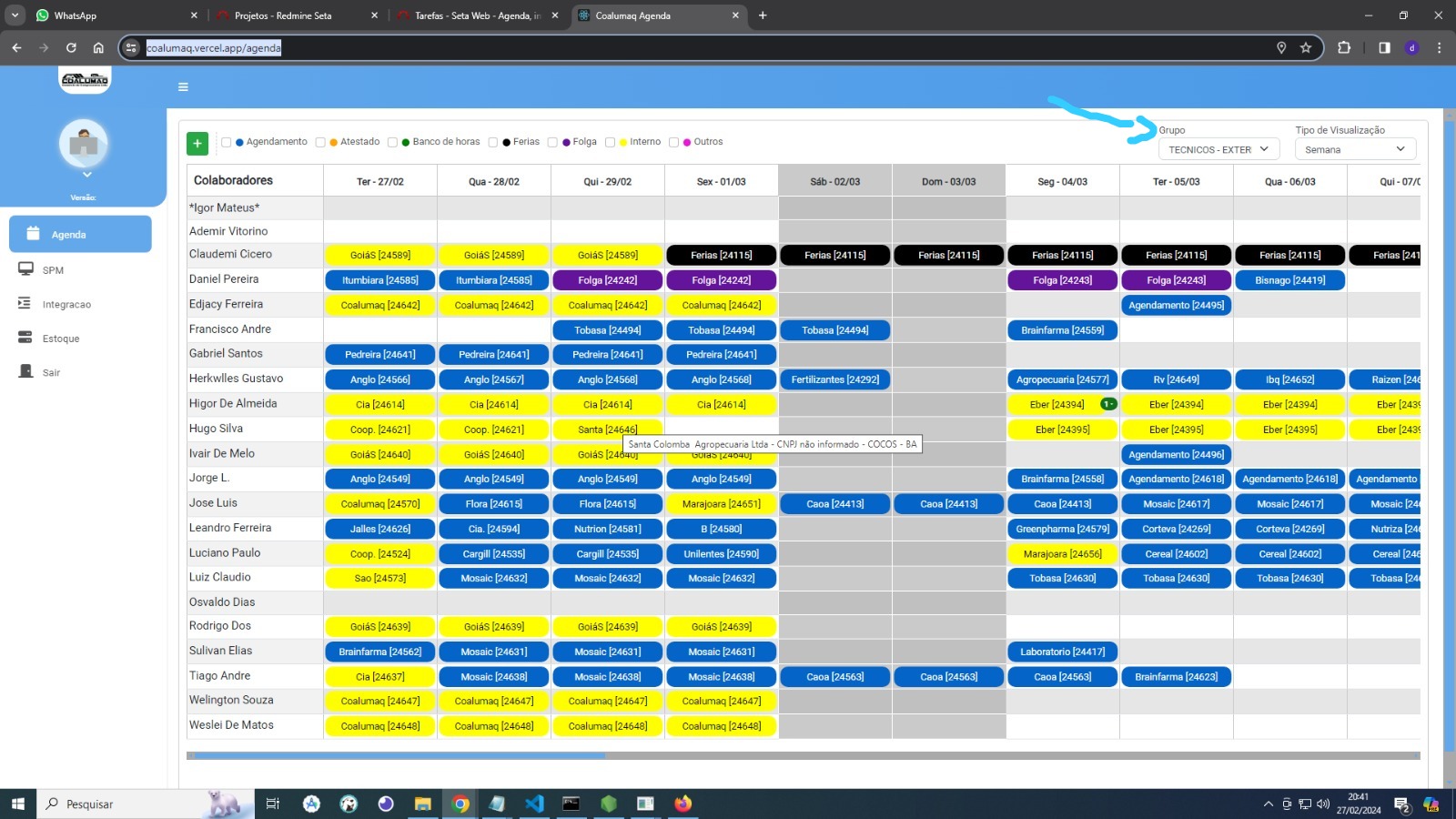Open Tobasa [24494] on Sáb 02/03
1456x819 pixels.
click(x=835, y=330)
